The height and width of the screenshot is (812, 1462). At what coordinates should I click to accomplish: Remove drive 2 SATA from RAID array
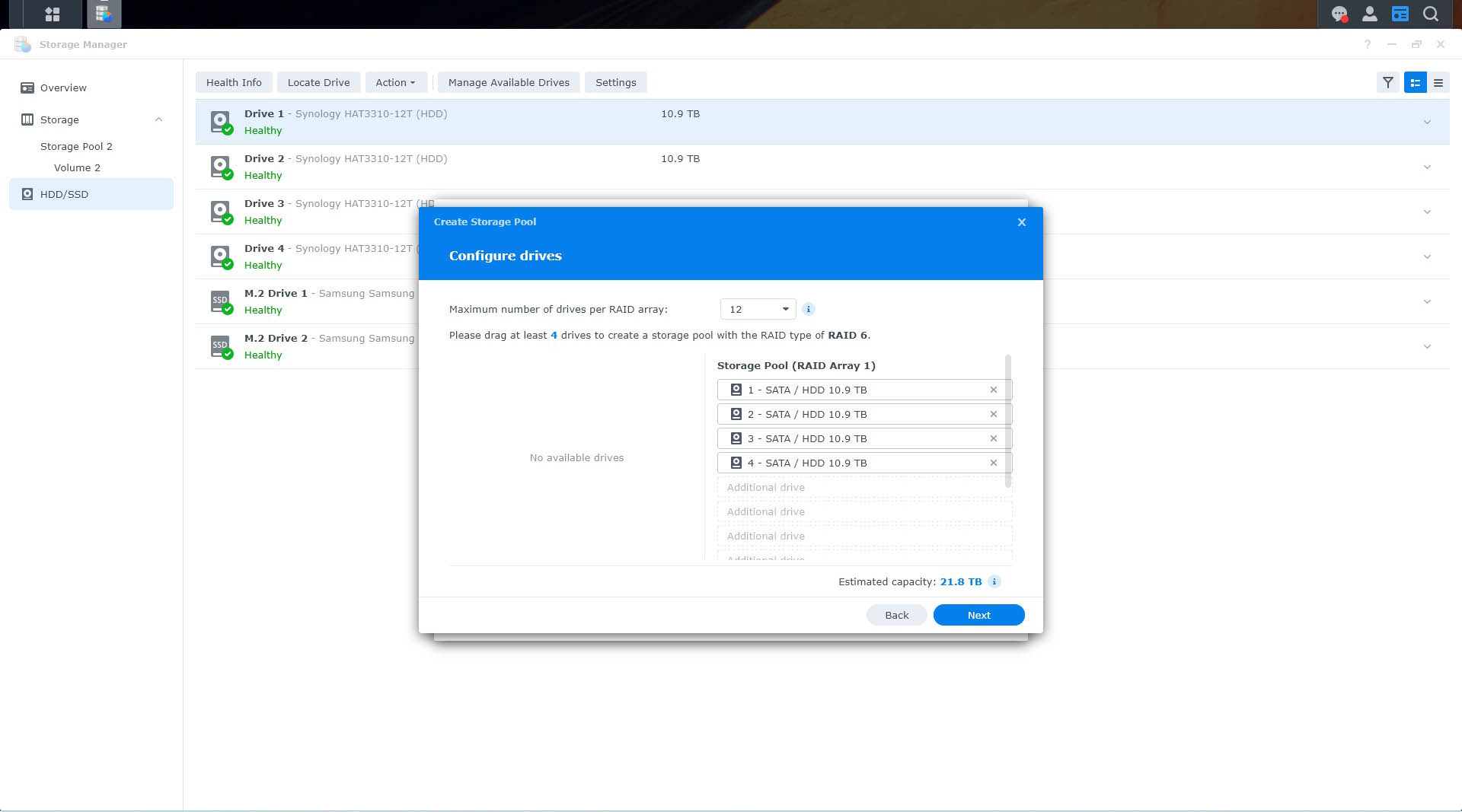pos(994,414)
